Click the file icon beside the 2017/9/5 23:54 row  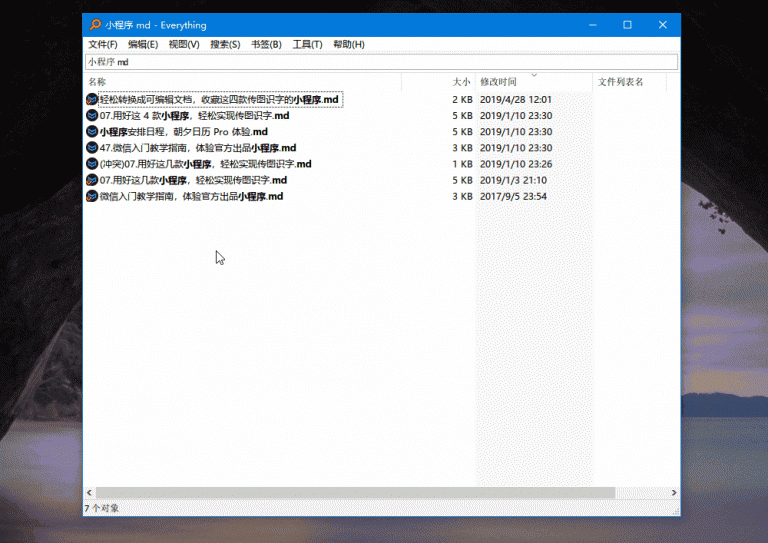(92, 196)
